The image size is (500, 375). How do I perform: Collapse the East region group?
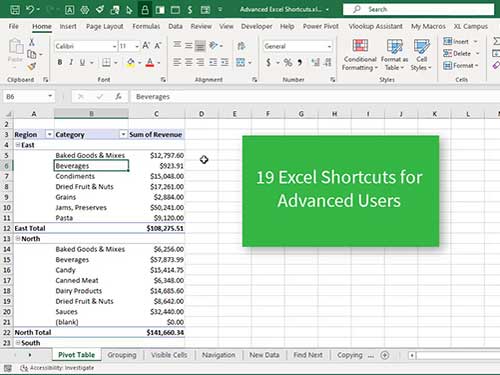pyautogui.click(x=18, y=145)
